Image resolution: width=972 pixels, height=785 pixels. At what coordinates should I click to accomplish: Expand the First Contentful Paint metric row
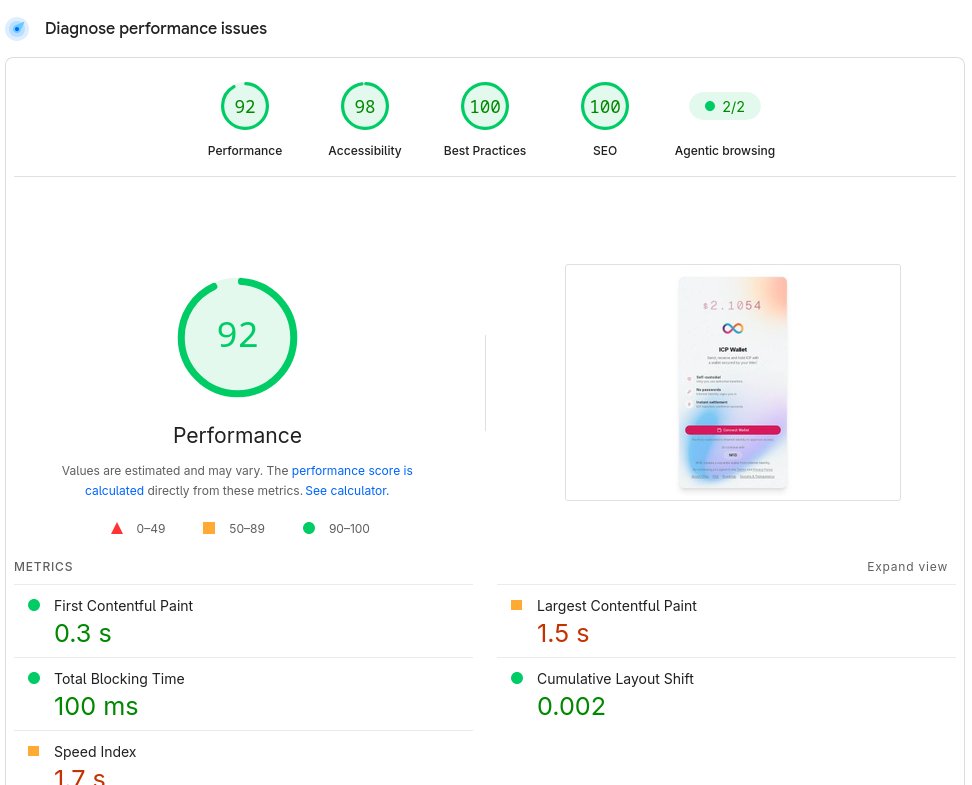244,621
